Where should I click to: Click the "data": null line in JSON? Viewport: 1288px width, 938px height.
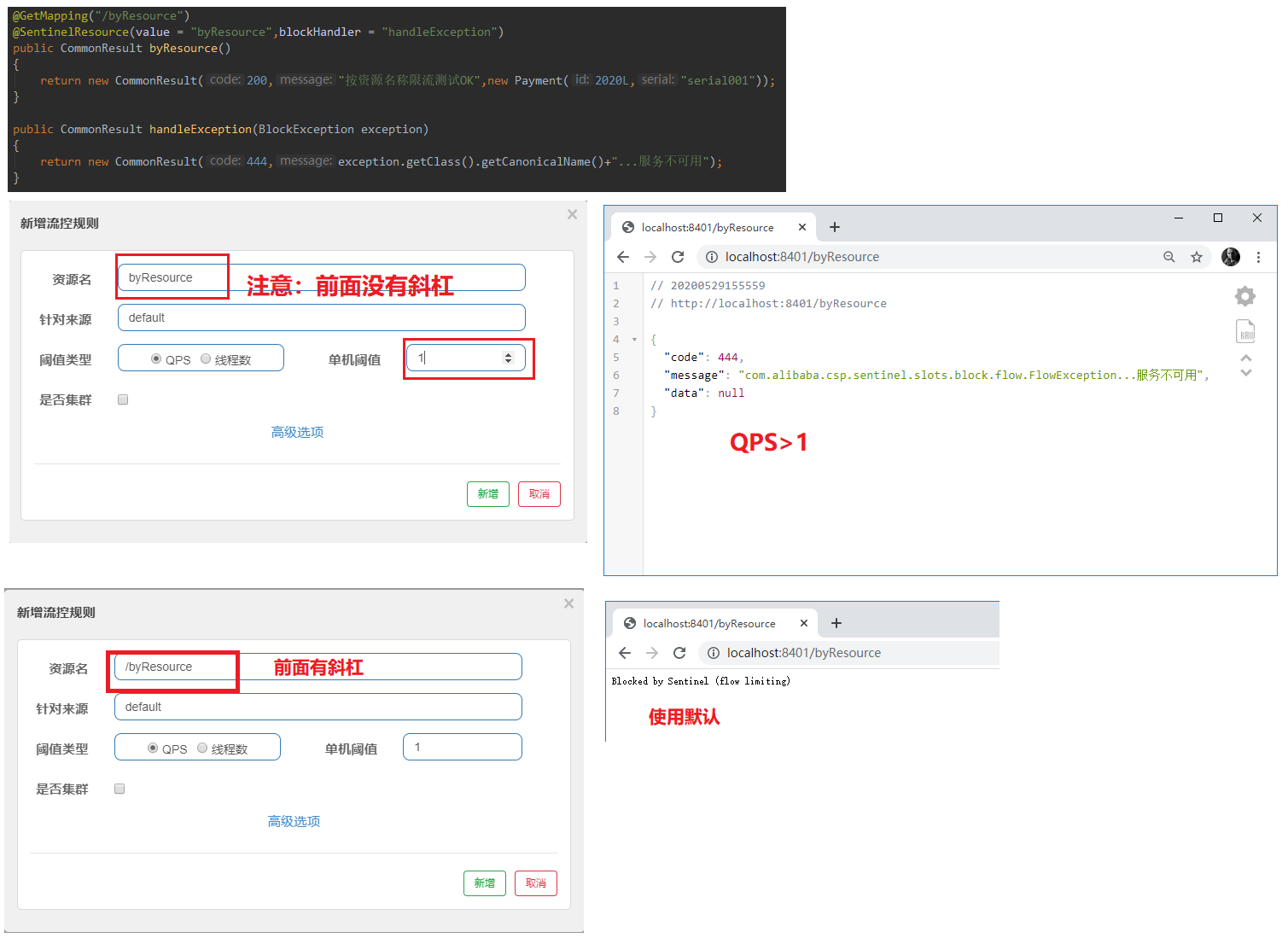704,393
